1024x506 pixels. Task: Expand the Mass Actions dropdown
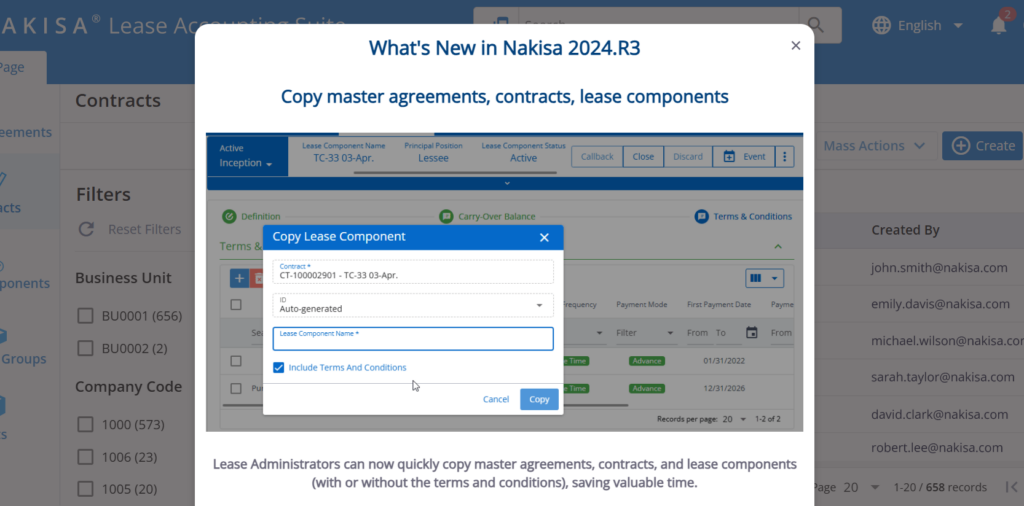click(x=874, y=146)
